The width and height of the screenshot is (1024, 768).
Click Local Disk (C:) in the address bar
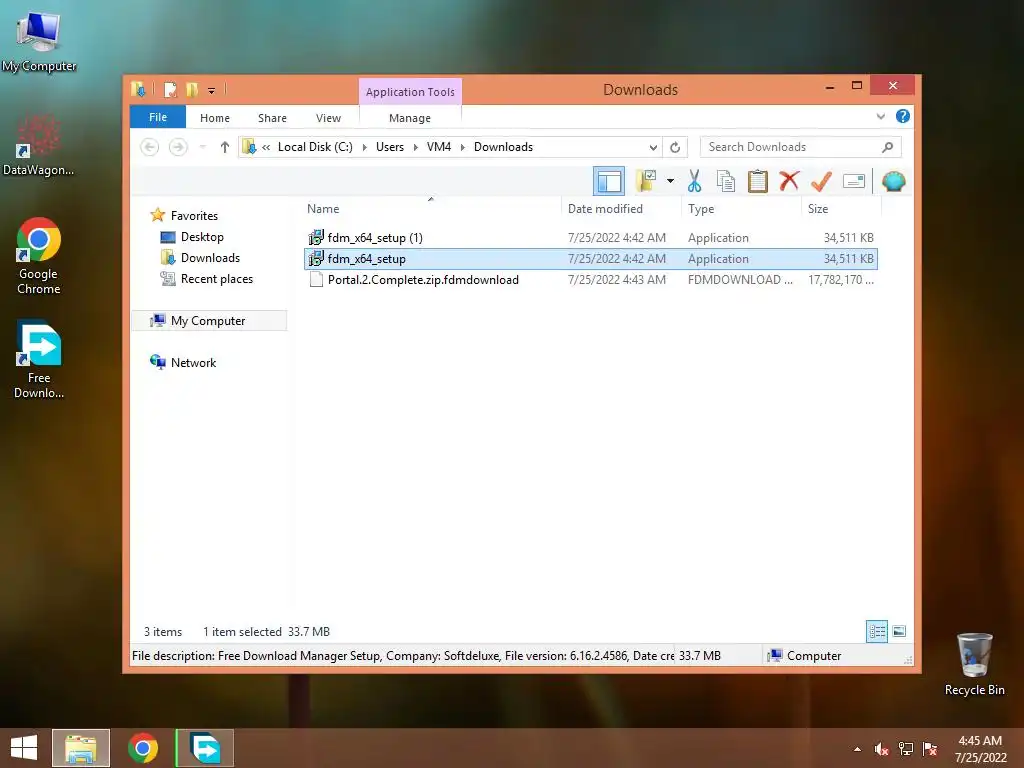pyautogui.click(x=315, y=147)
